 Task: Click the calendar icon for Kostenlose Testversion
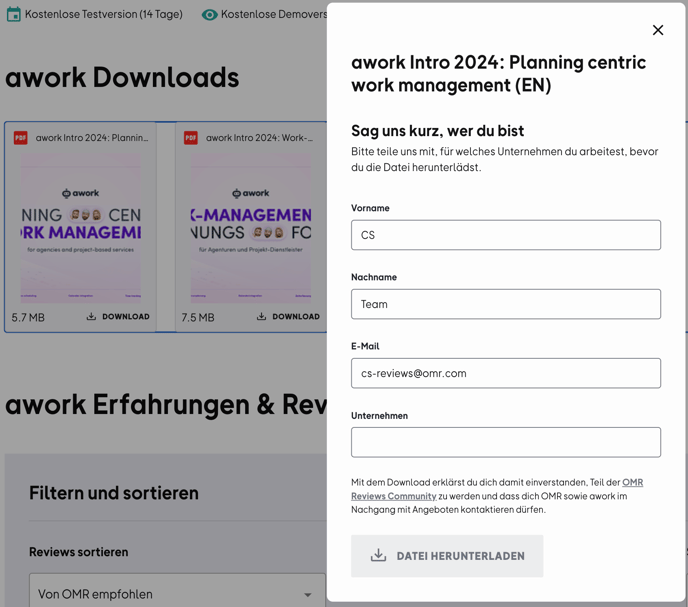[14, 15]
